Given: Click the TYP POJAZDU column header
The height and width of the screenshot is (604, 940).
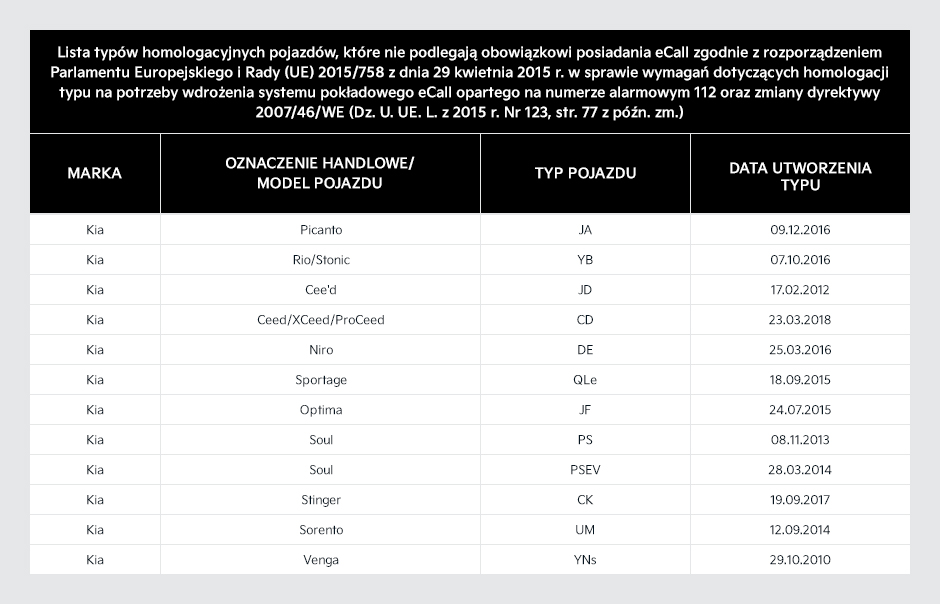Looking at the screenshot, I should [585, 173].
